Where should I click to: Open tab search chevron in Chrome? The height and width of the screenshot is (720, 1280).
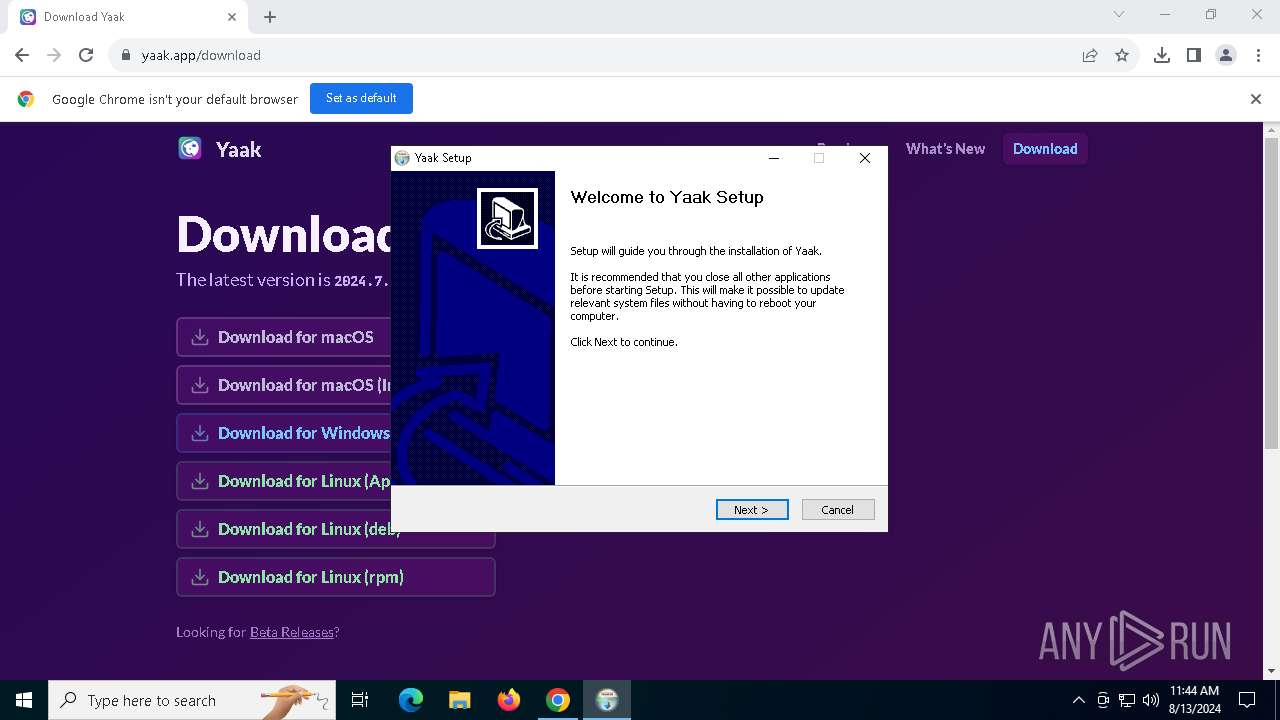[1119, 14]
